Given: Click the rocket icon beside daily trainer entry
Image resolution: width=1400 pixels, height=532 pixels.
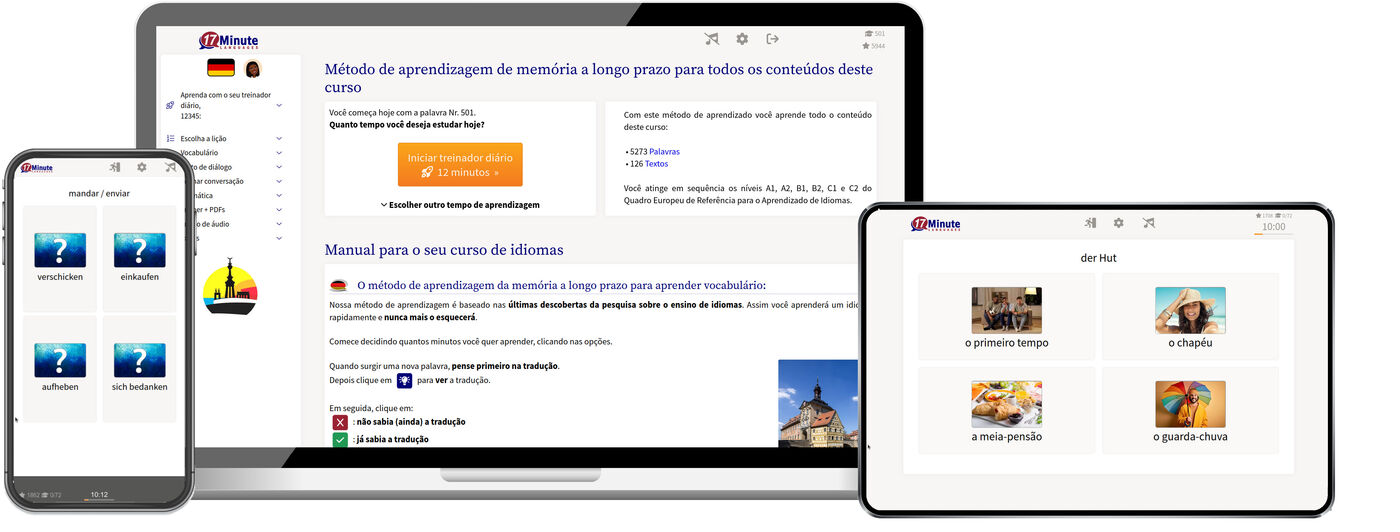Looking at the screenshot, I should tap(171, 105).
